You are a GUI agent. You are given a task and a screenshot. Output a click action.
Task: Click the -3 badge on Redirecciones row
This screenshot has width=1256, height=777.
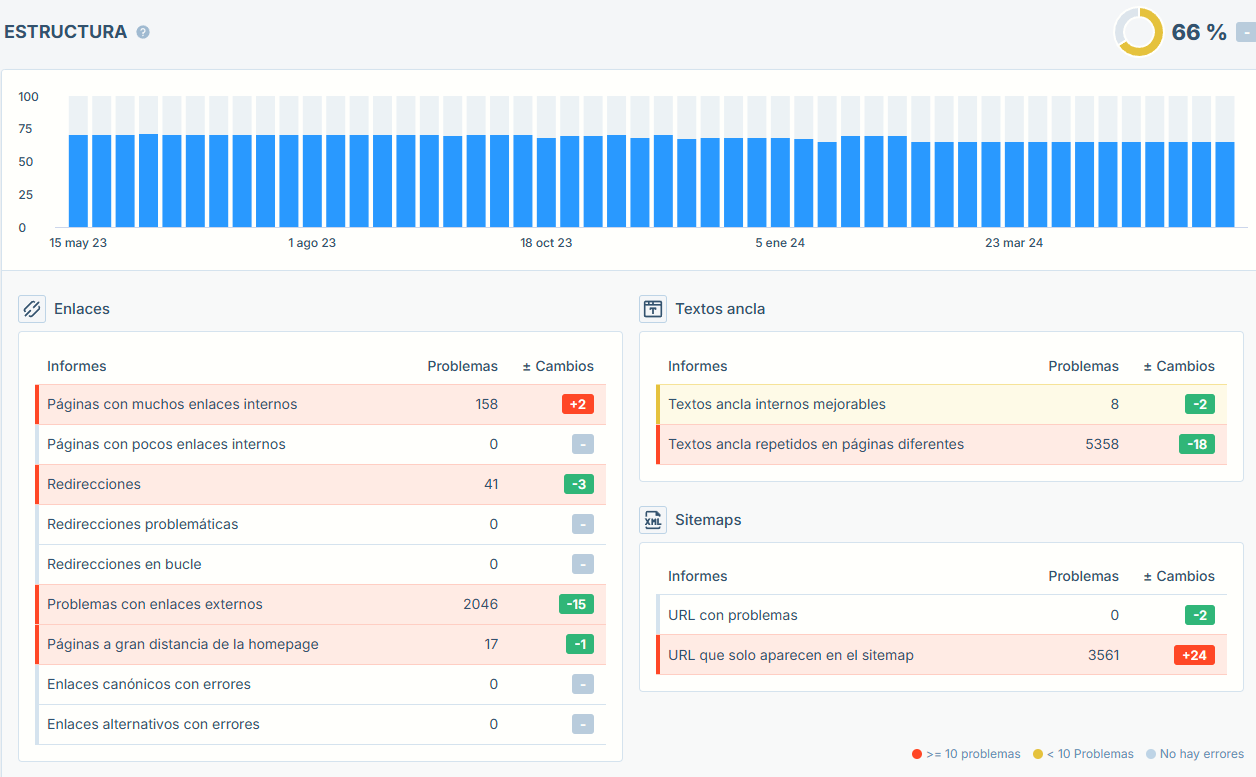(581, 484)
